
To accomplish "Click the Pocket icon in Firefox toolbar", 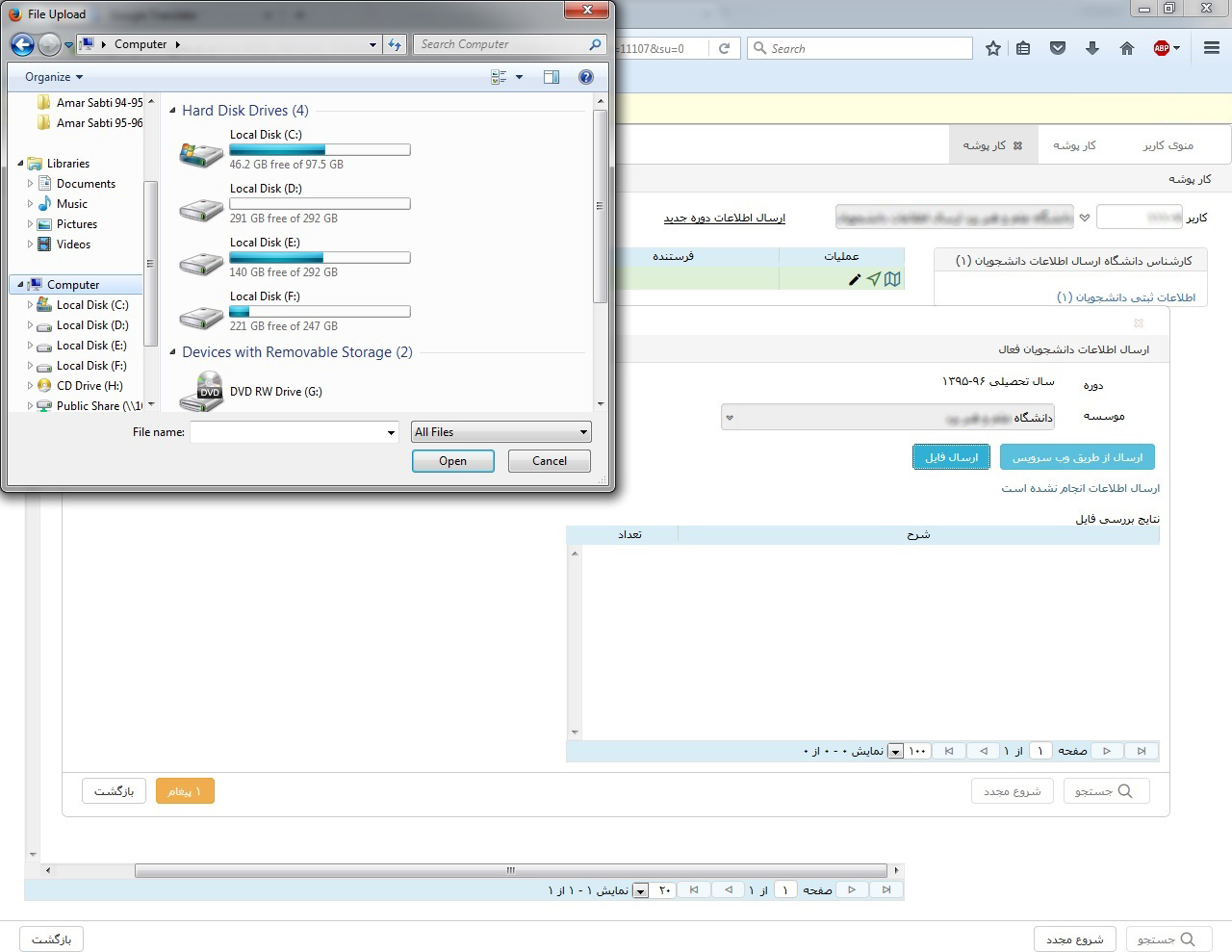I will tap(1058, 48).
